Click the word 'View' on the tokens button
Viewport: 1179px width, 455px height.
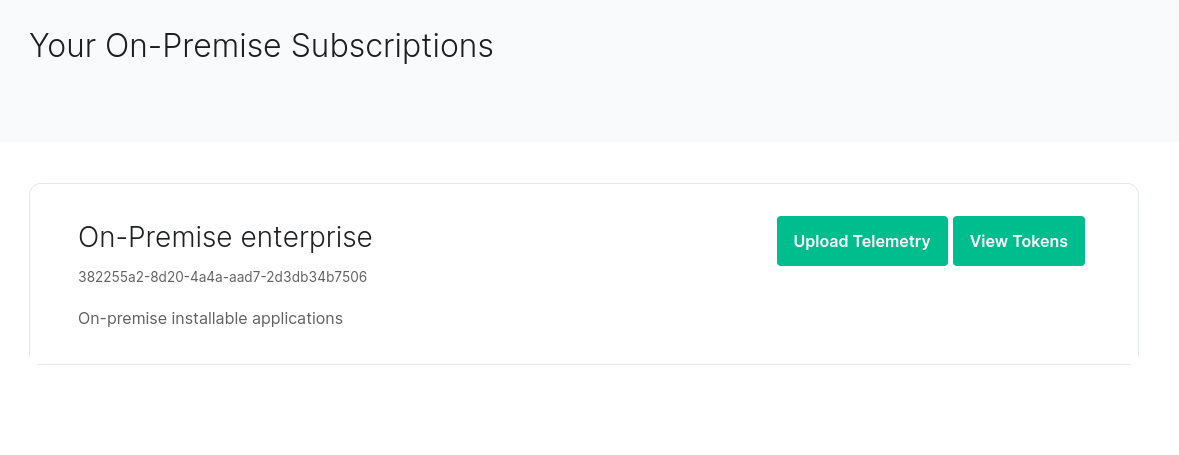(x=988, y=241)
